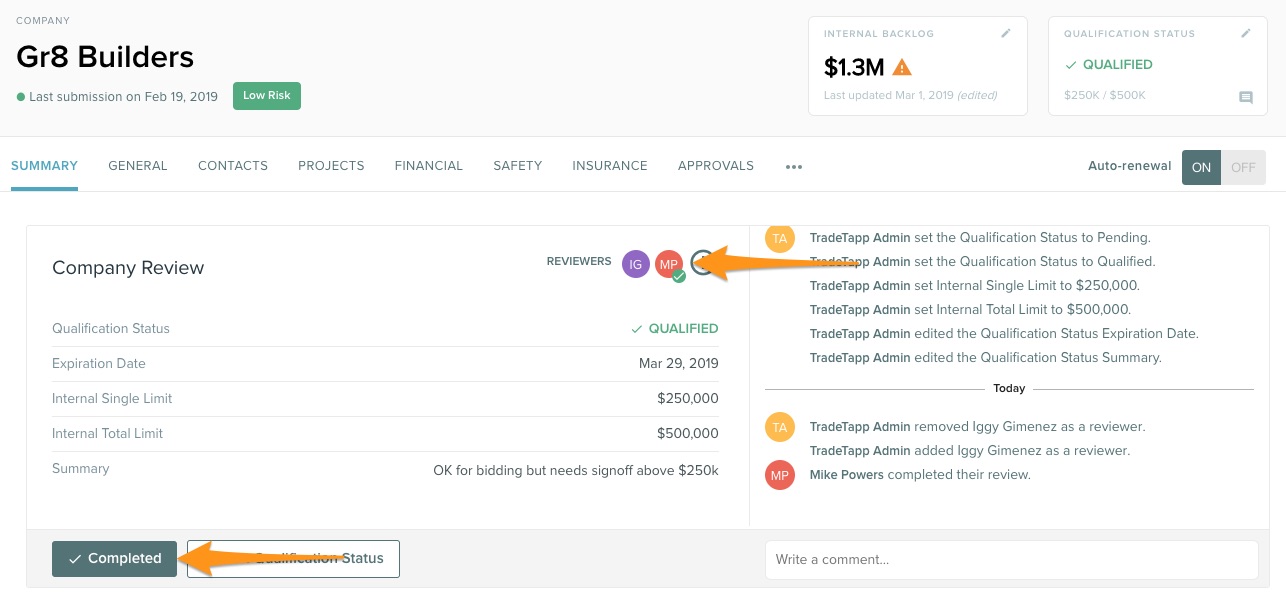Screen dimensions: 1286x597
Task: Expand more tabs with the ellipsis
Action: coord(794,167)
